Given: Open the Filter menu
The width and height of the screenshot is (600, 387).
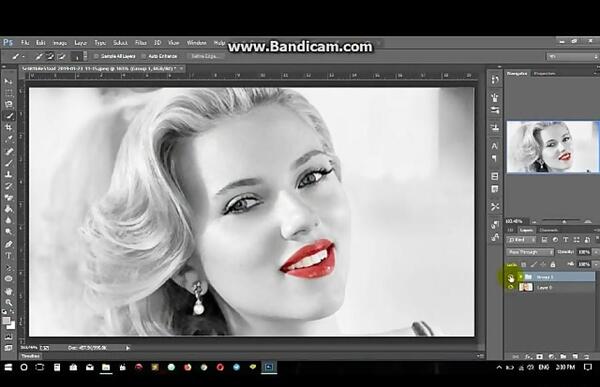Looking at the screenshot, I should coord(141,42).
